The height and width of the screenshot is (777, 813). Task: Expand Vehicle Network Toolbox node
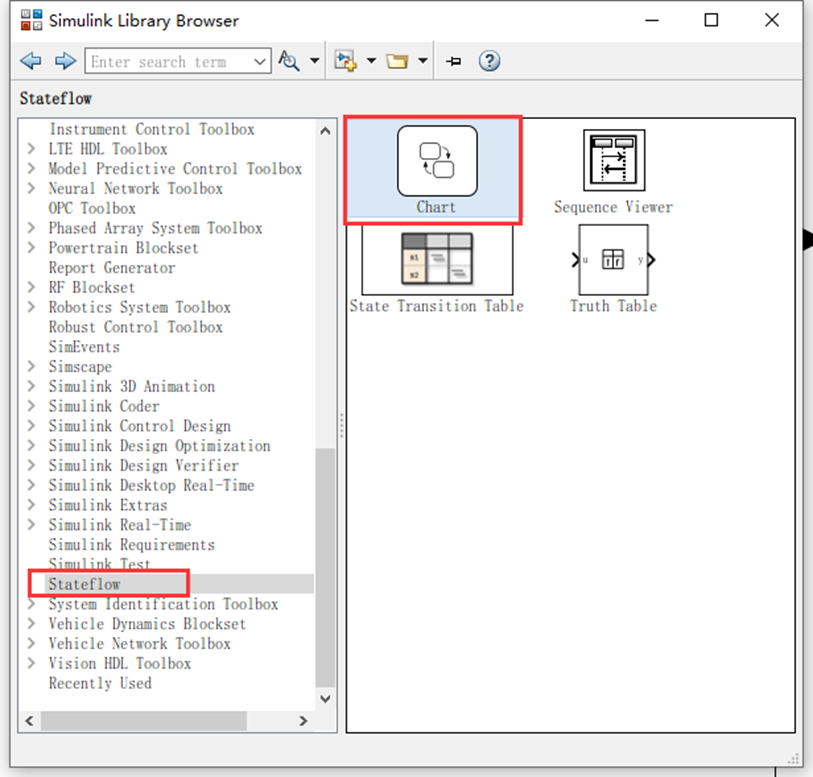pyautogui.click(x=32, y=643)
